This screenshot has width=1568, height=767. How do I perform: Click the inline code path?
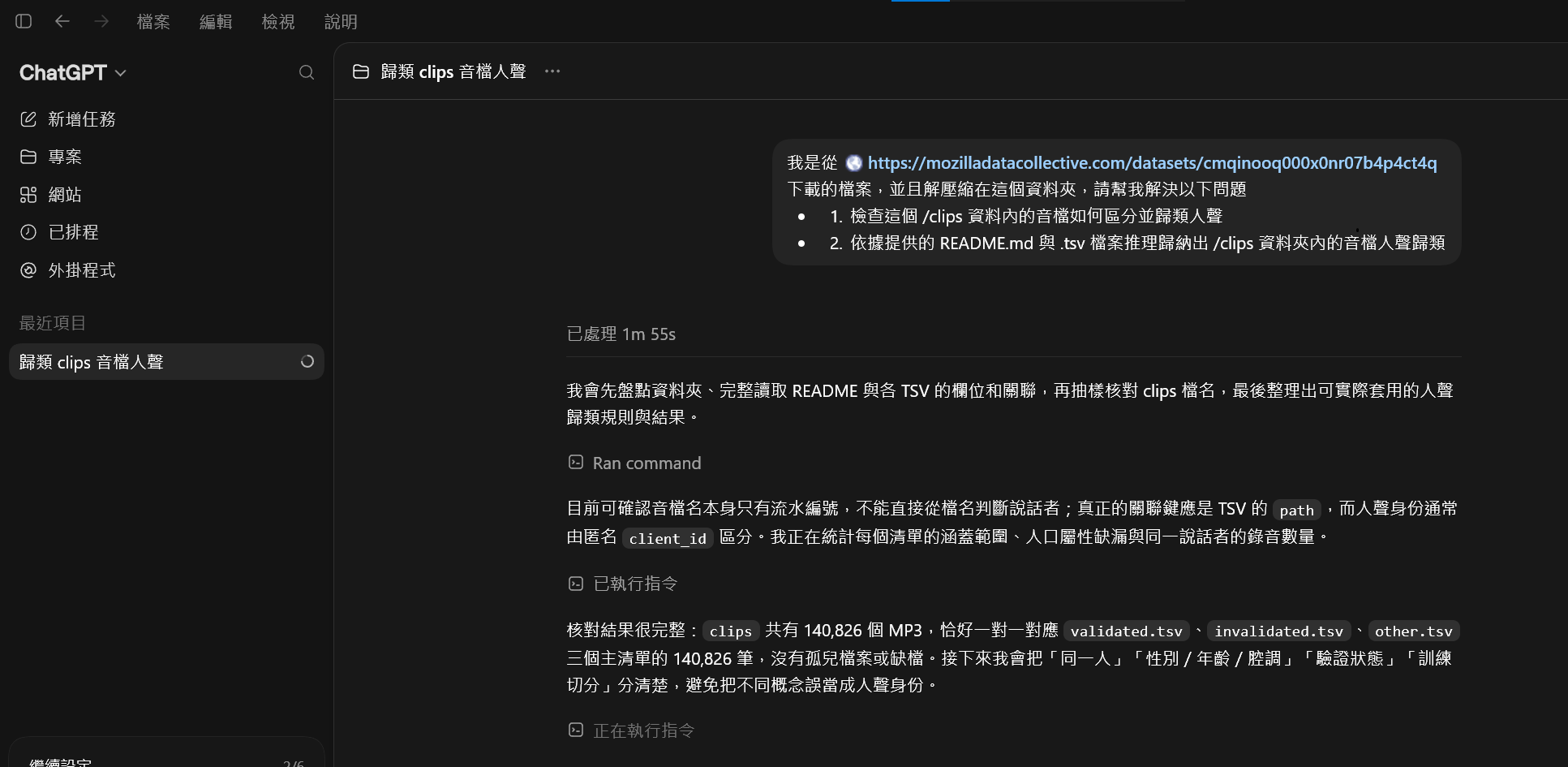click(1296, 510)
